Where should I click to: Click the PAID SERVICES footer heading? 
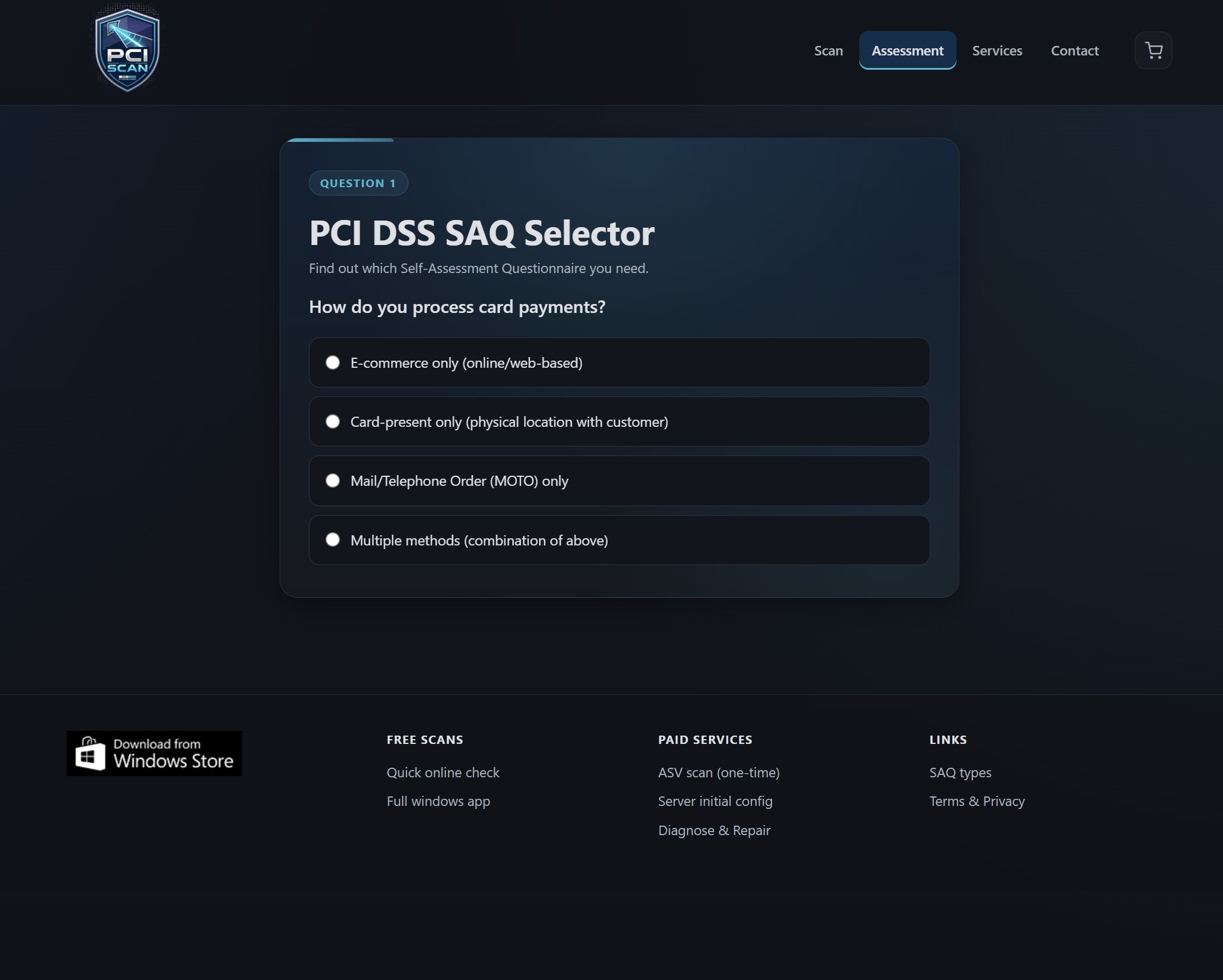[x=705, y=740]
